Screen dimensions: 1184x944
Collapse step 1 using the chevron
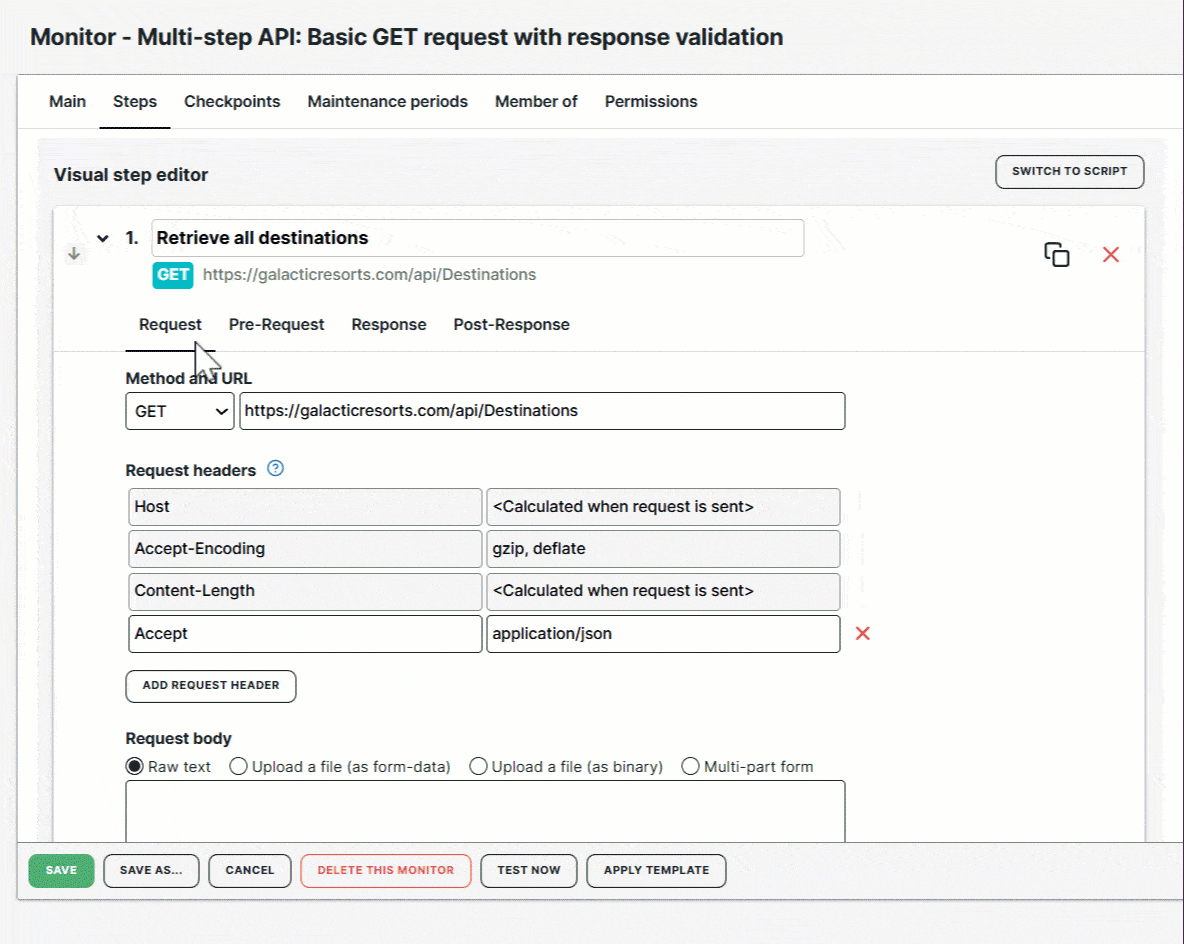102,239
